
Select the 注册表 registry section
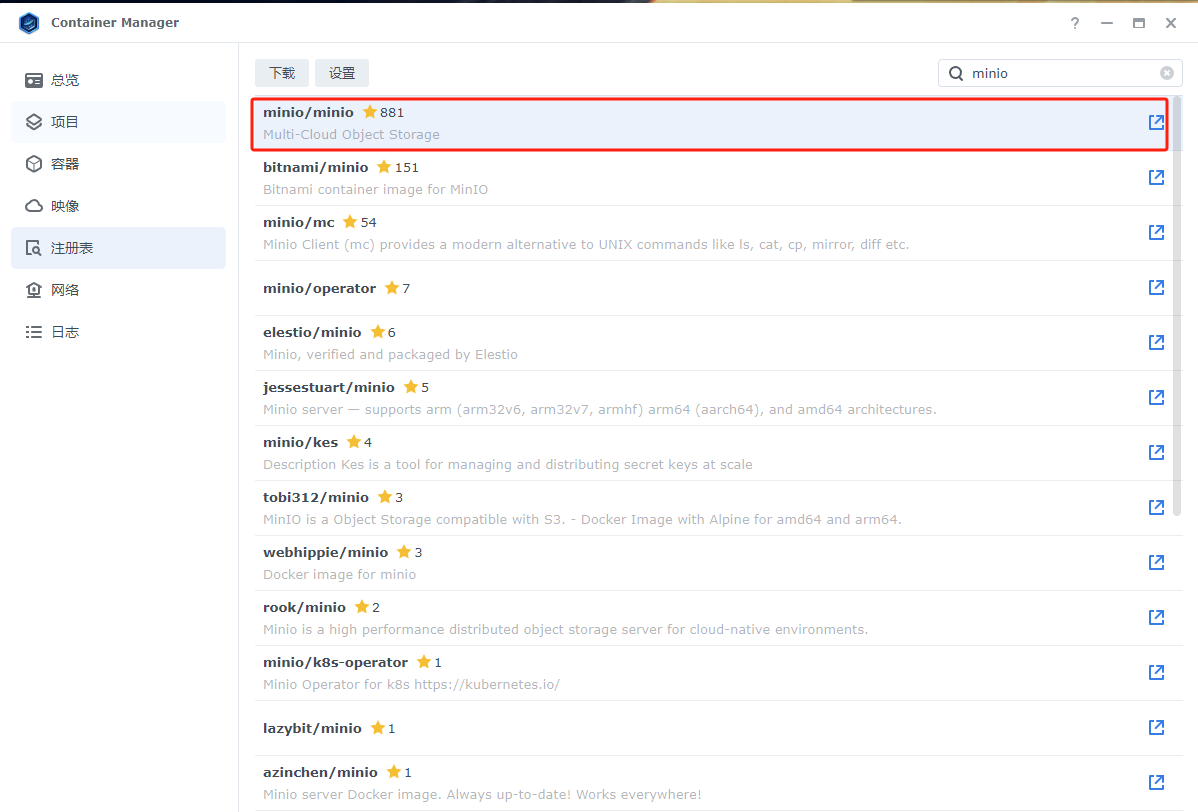tap(118, 248)
